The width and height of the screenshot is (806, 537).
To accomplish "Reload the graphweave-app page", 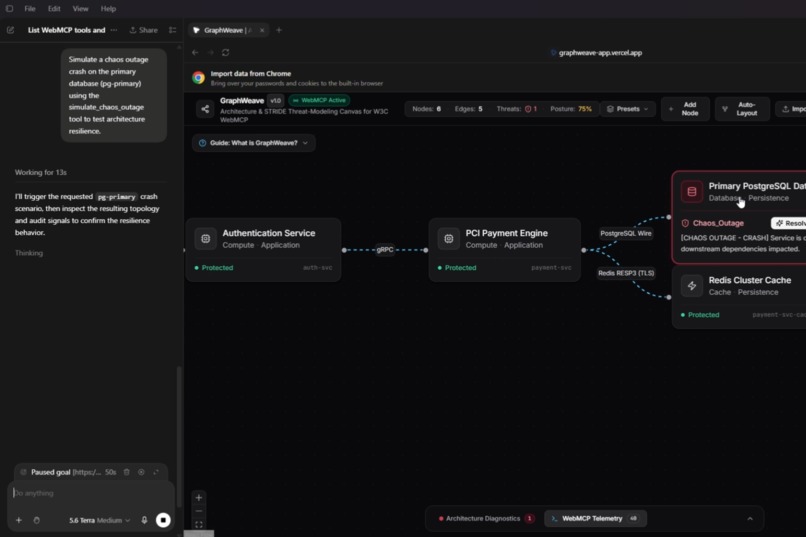I will pyautogui.click(x=226, y=52).
